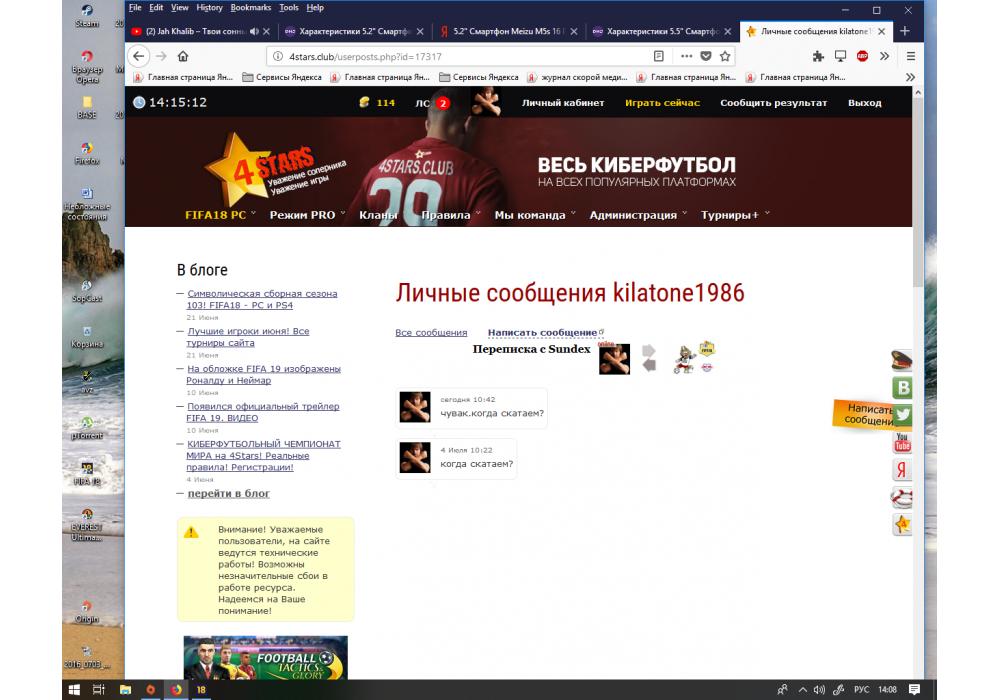Open page actions three-dots menu
This screenshot has height=700, width=1000.
pyautogui.click(x=686, y=56)
